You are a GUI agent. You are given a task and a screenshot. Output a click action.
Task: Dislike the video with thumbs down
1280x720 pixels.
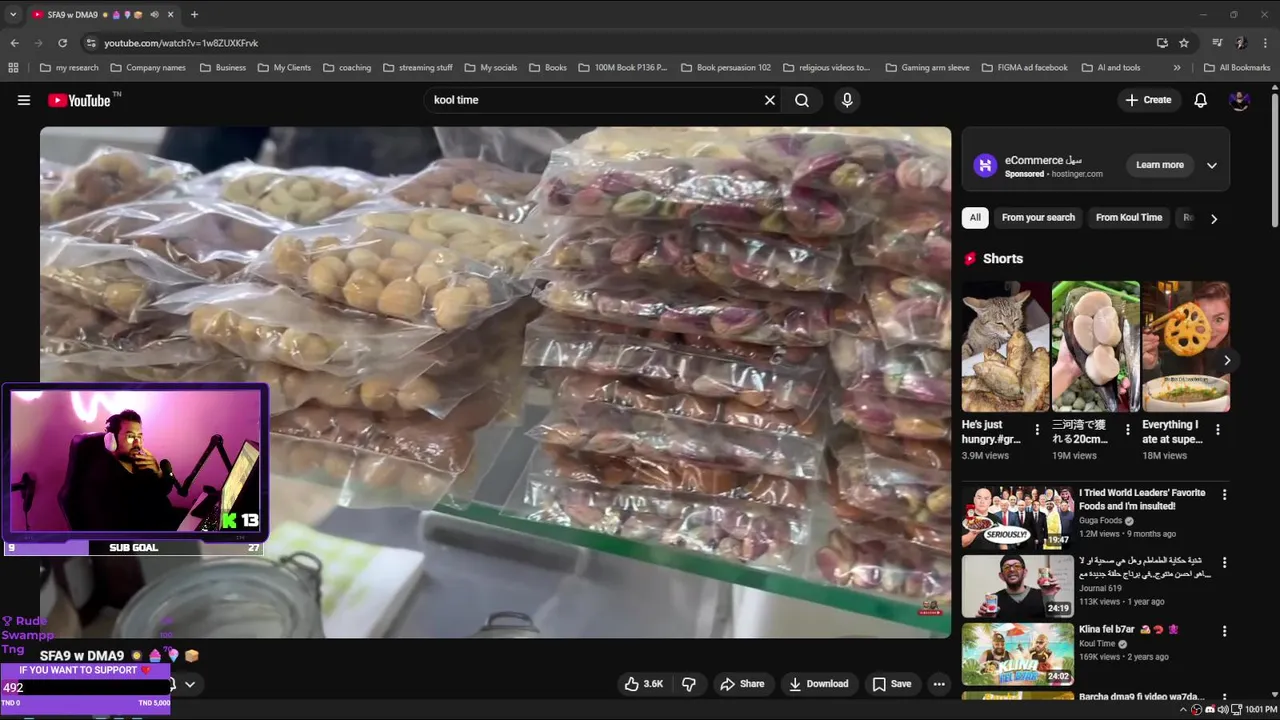click(x=689, y=684)
